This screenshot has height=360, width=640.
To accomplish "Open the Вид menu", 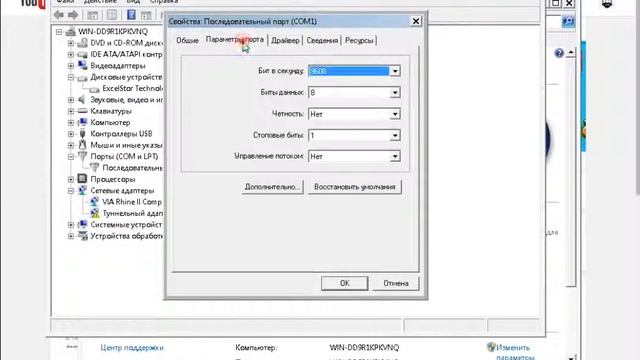I will (133, 2).
